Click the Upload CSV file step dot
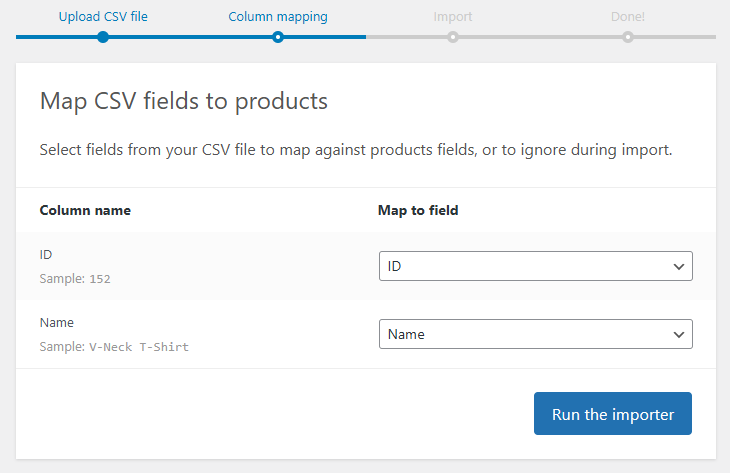Viewport: 730px width, 473px height. pos(103,37)
